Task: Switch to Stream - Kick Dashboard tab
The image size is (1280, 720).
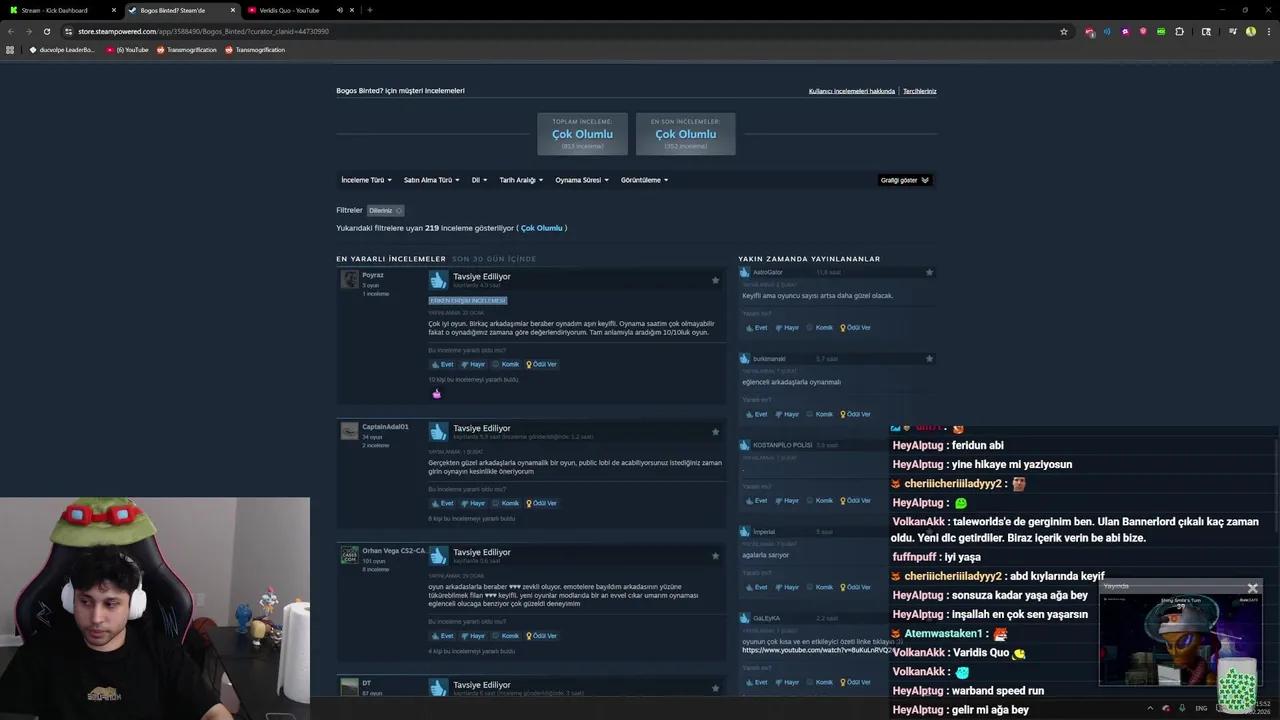Action: pyautogui.click(x=62, y=10)
